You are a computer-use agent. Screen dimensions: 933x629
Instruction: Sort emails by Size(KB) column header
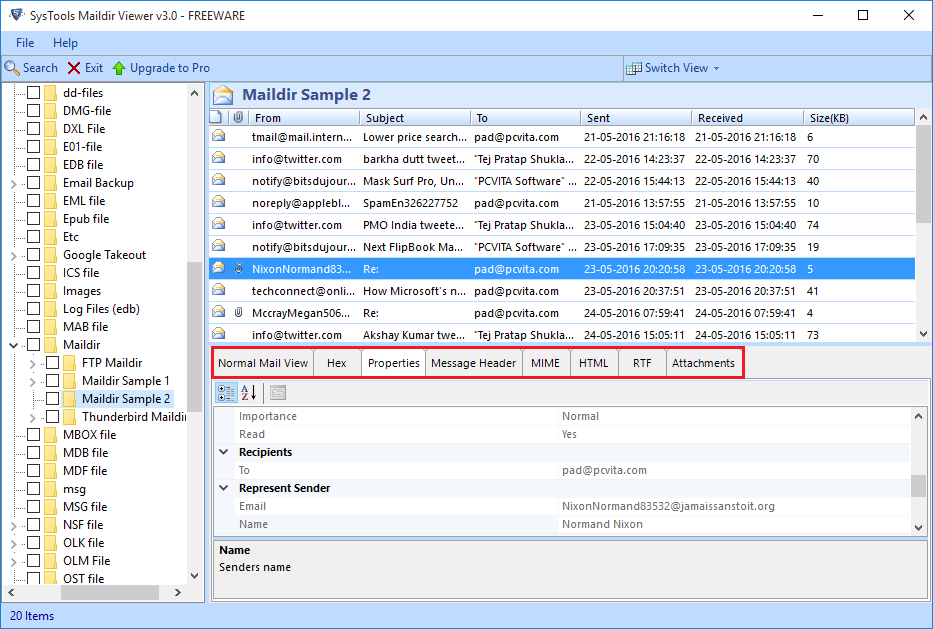click(859, 118)
